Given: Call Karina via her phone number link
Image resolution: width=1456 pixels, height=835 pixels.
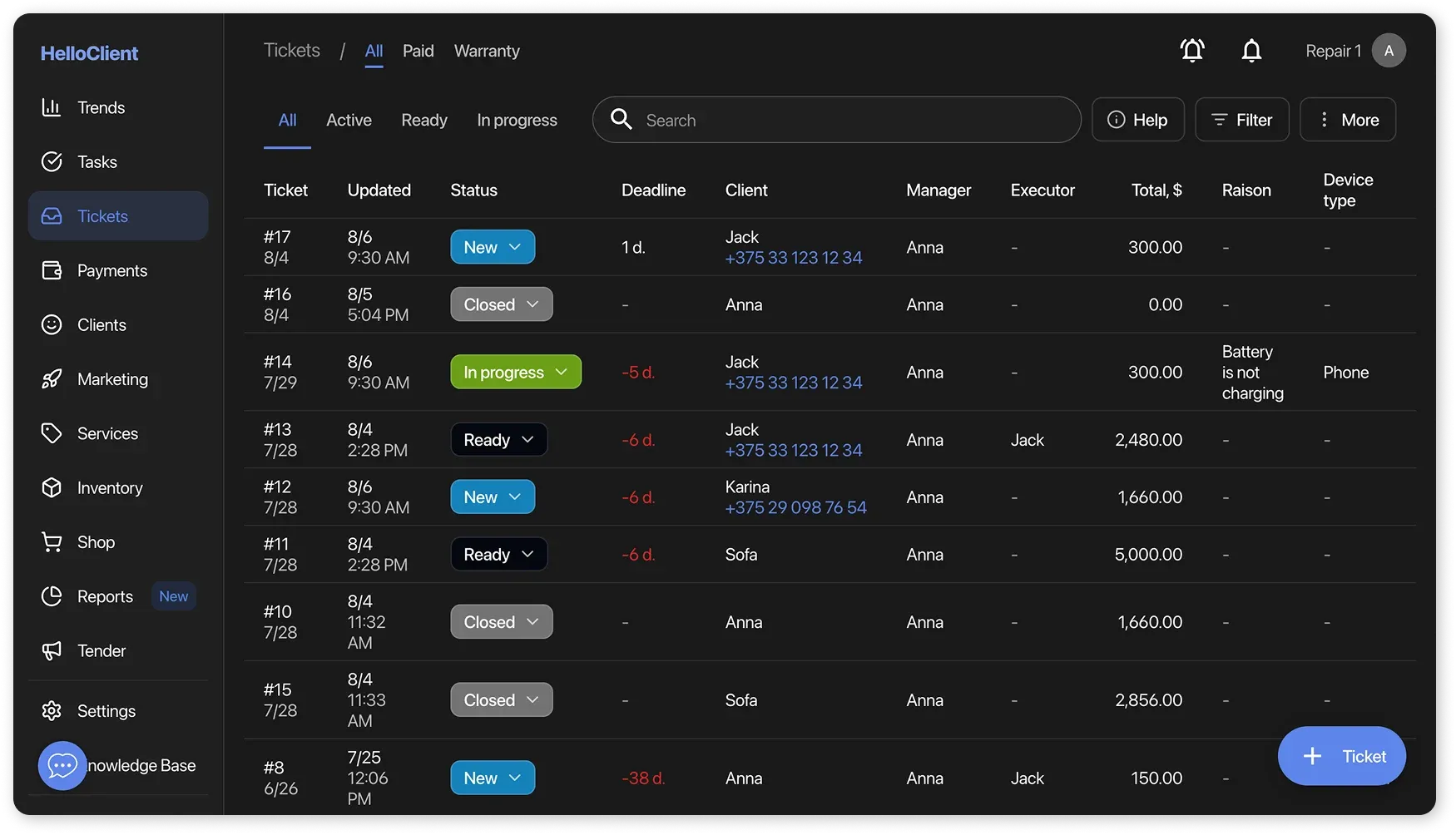Looking at the screenshot, I should (795, 507).
